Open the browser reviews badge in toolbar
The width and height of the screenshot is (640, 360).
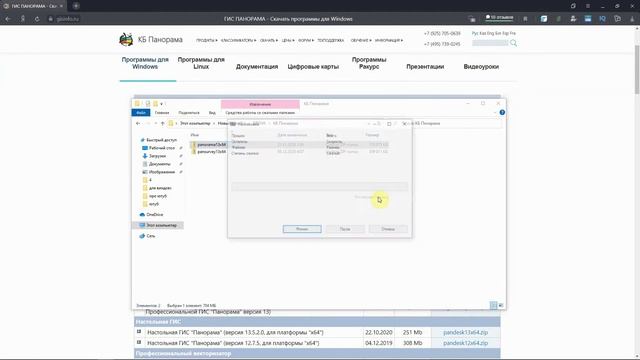coord(499,18)
